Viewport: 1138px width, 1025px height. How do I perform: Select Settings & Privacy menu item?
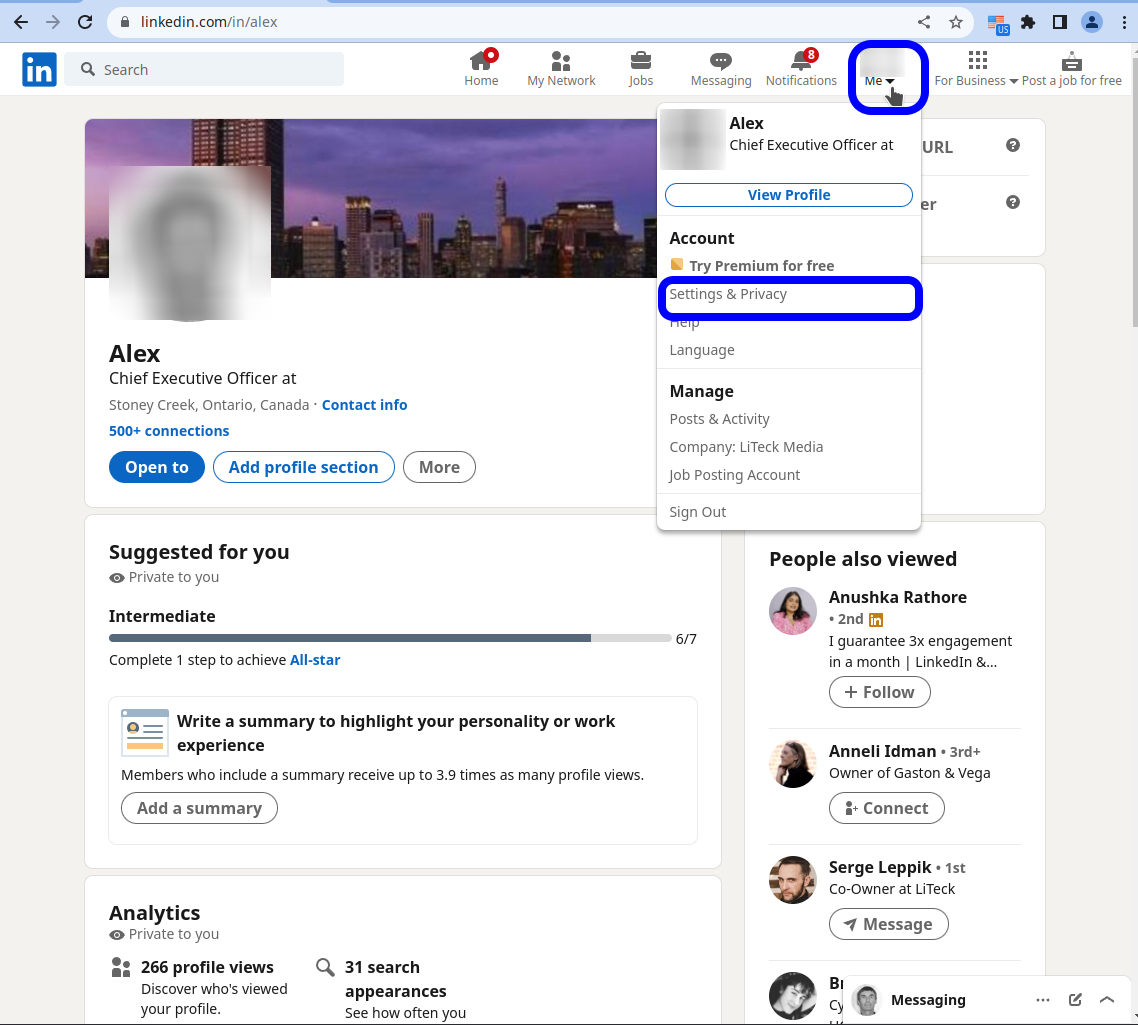click(x=728, y=294)
